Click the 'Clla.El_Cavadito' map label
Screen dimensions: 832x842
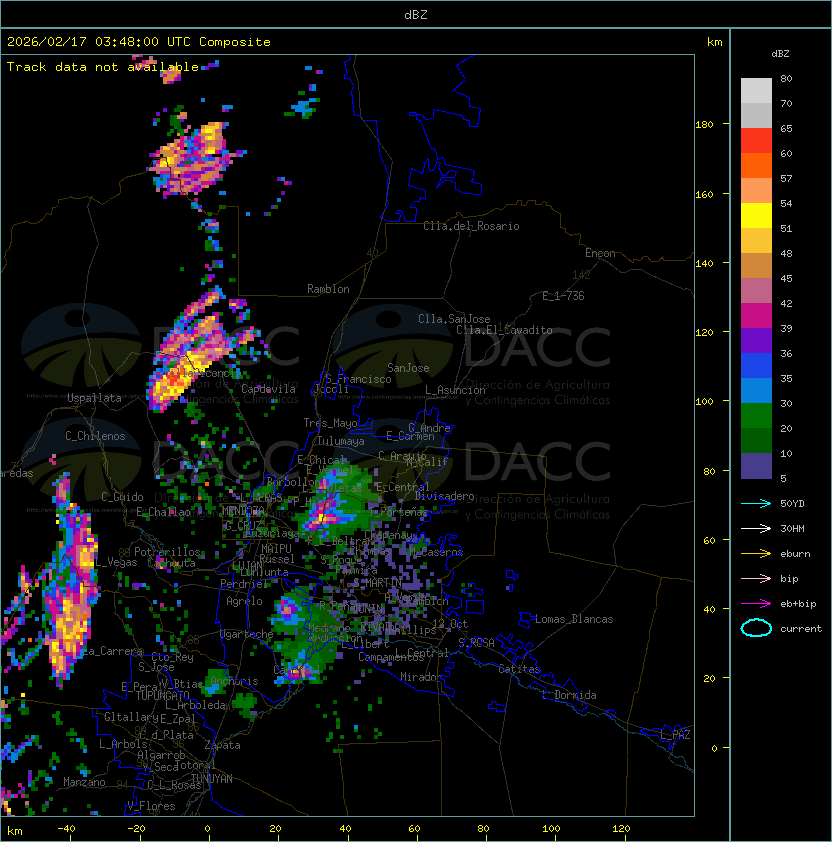tap(504, 330)
